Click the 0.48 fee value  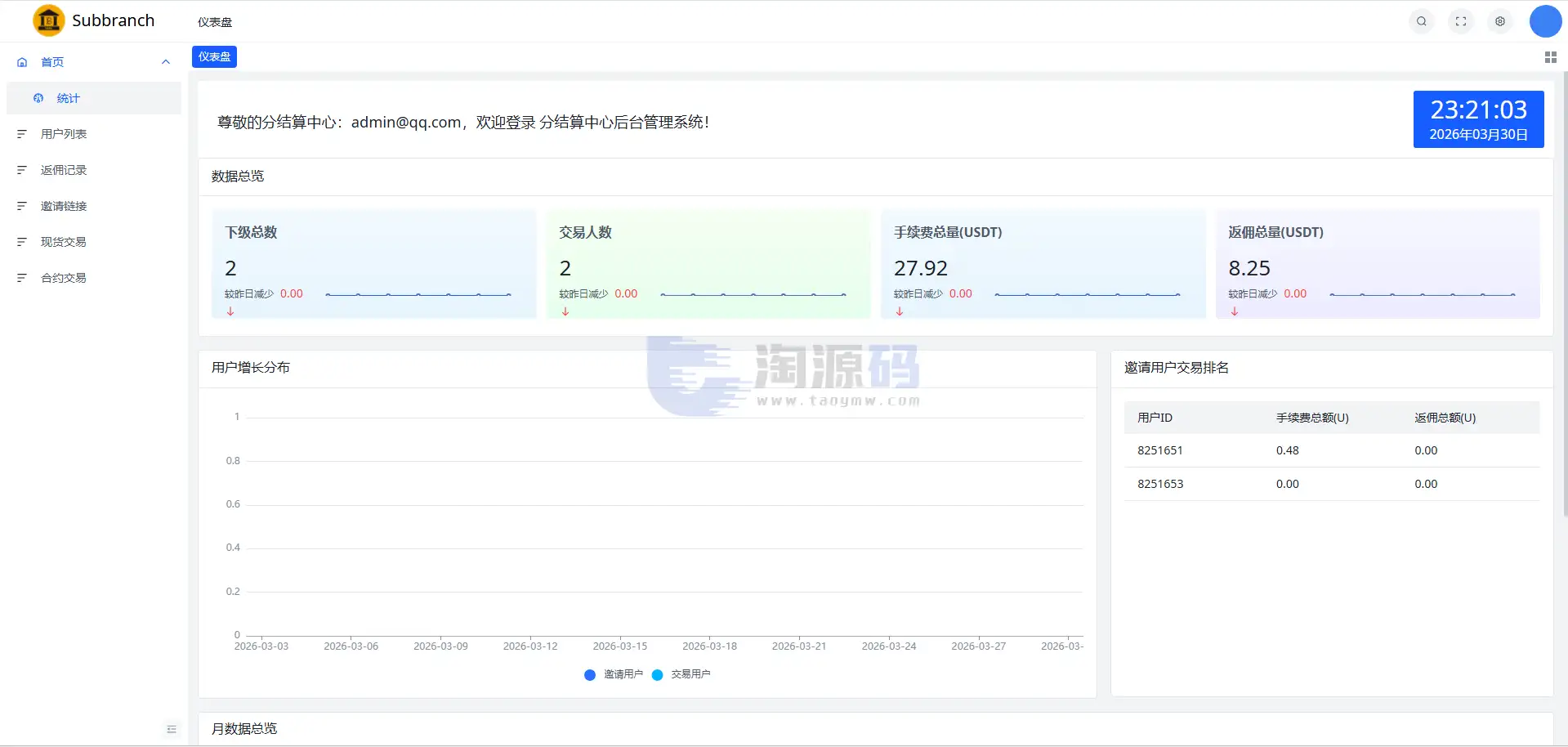click(1288, 450)
